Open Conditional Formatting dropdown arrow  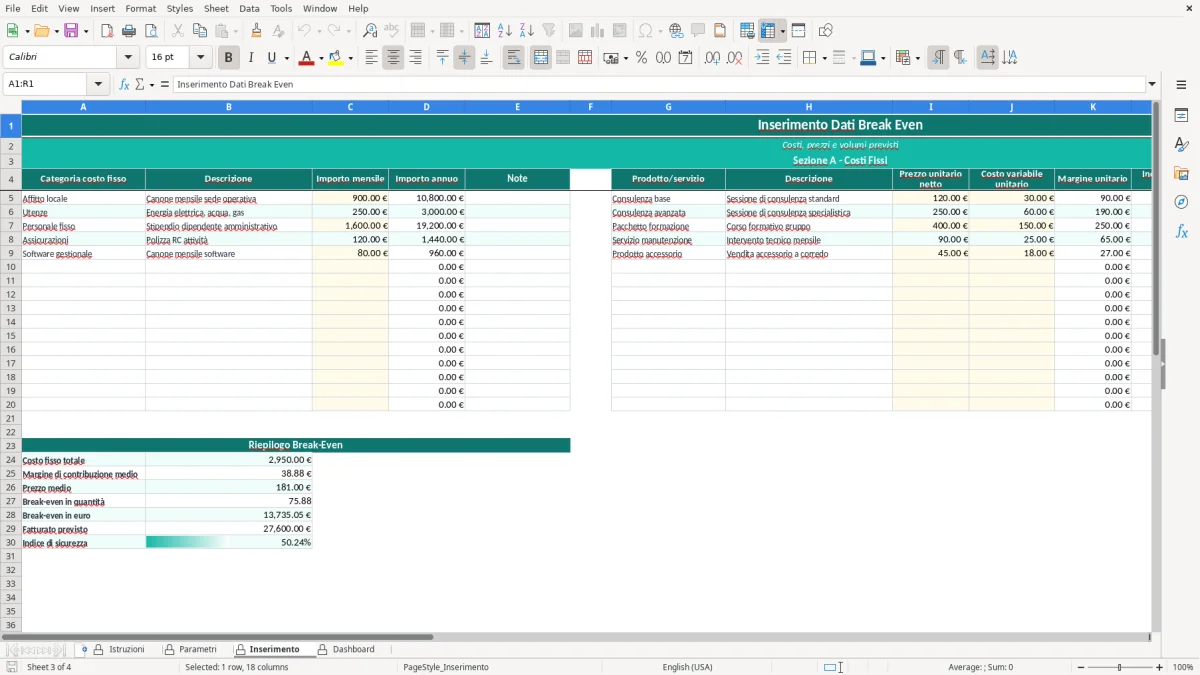point(917,58)
